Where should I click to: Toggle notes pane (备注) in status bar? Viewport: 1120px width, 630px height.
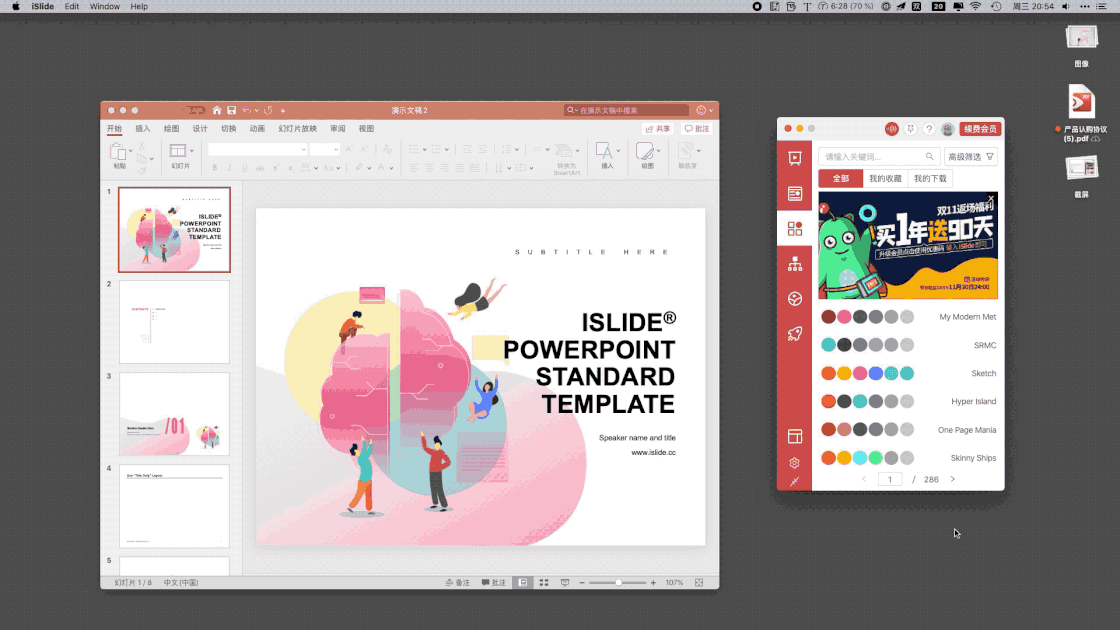click(457, 582)
